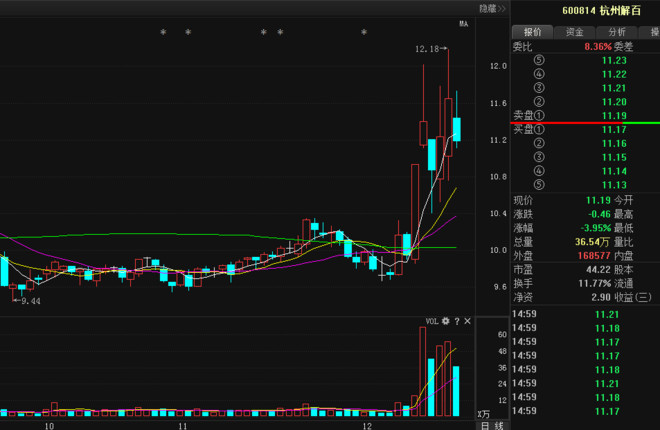Screen dimensions: 660x430
Task: Click 换手 value 11.77%
Action: coord(595,284)
